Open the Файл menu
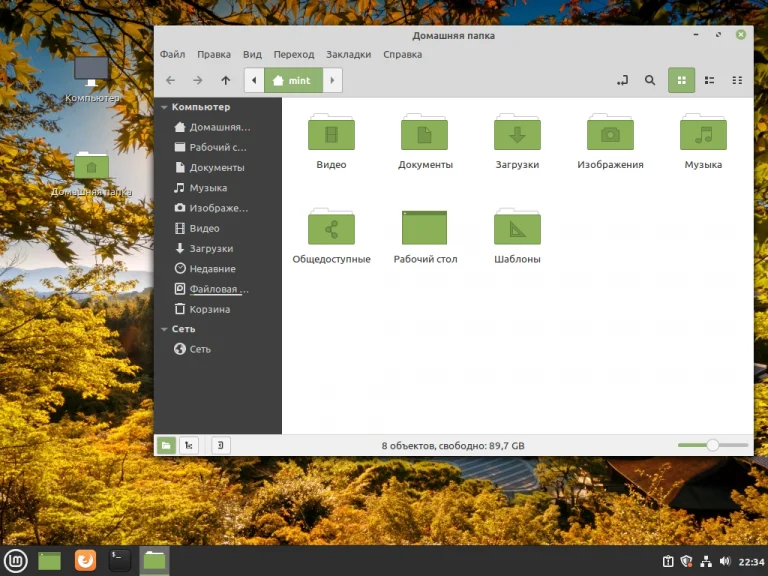Screen dimensions: 768x576 (x=172, y=55)
